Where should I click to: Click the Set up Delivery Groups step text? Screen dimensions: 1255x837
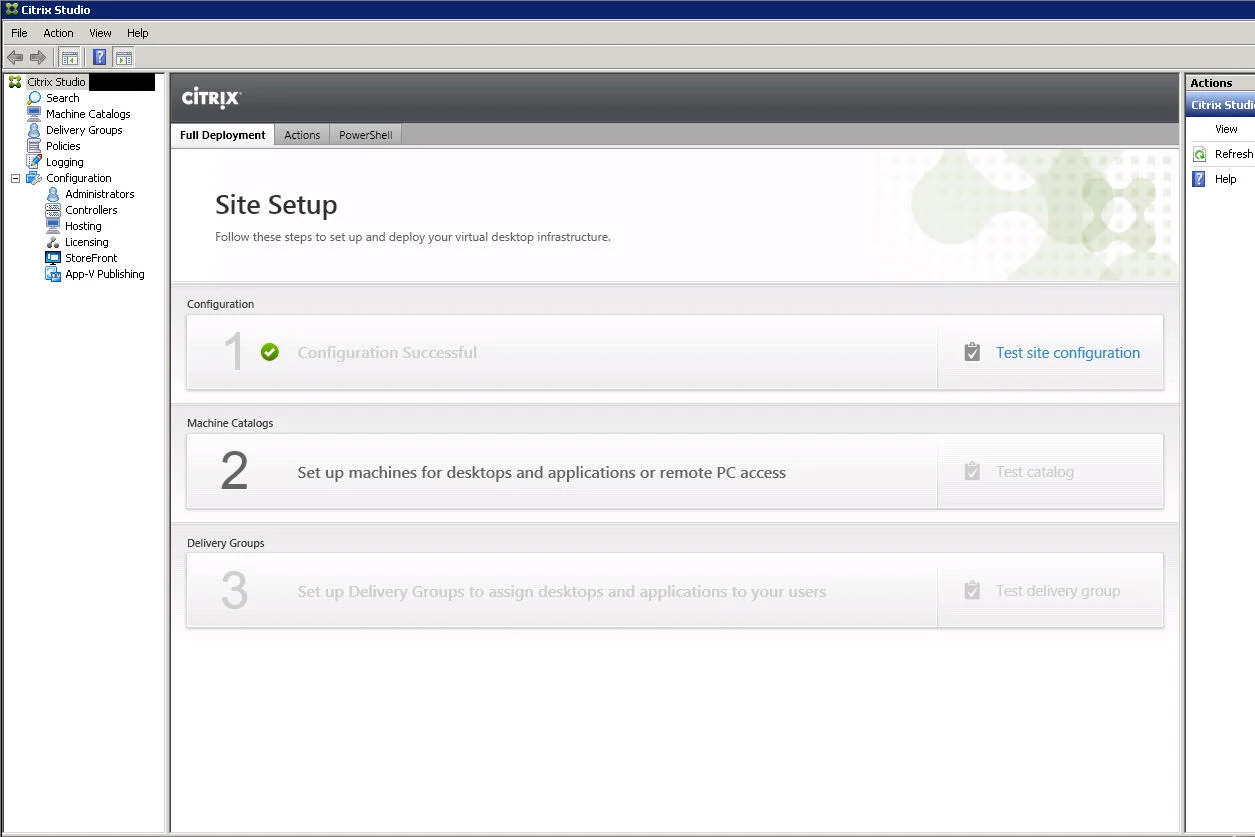562,591
